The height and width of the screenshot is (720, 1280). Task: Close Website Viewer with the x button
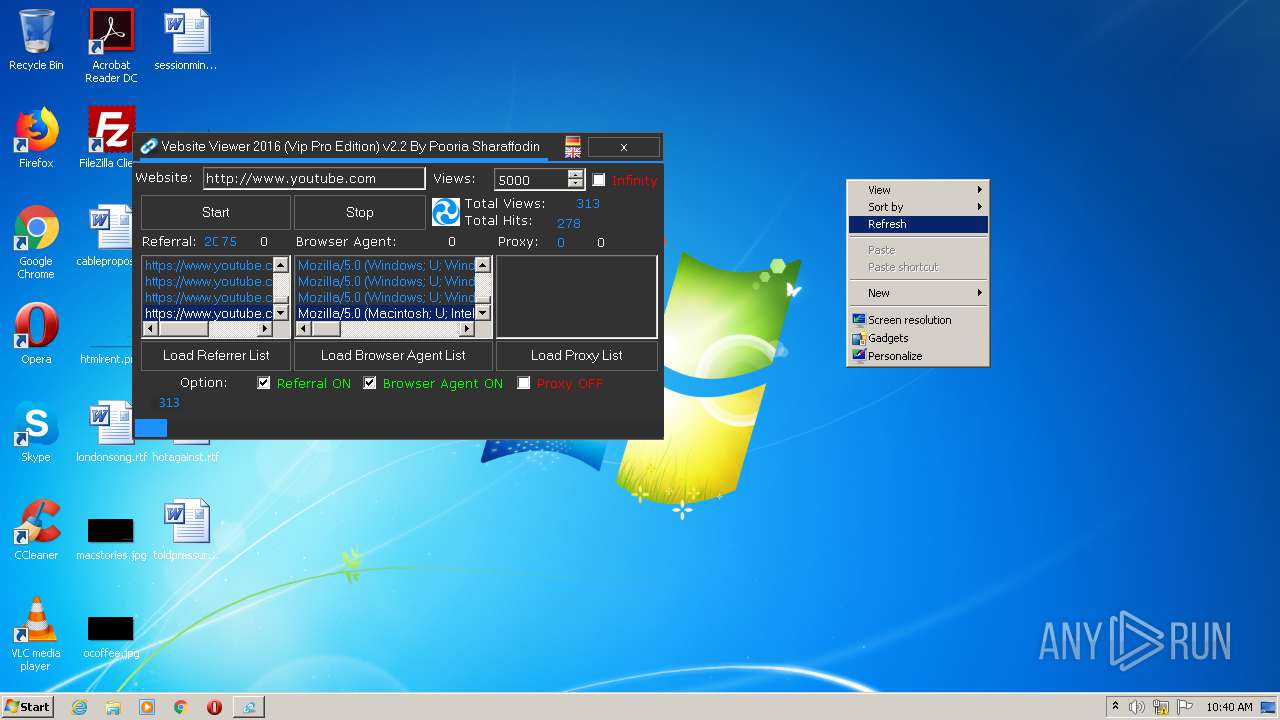coord(624,147)
